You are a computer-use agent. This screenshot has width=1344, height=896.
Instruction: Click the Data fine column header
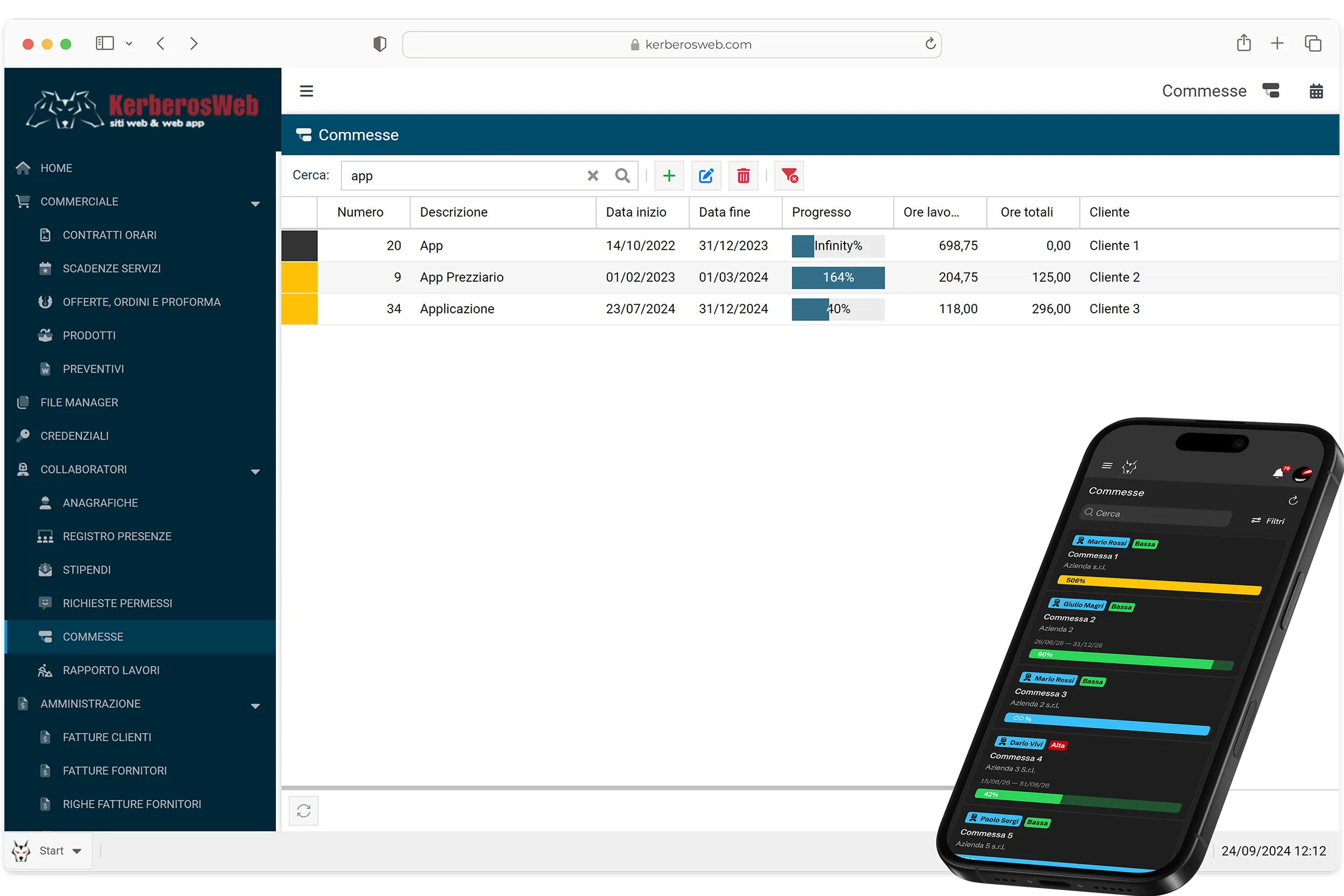(x=735, y=212)
